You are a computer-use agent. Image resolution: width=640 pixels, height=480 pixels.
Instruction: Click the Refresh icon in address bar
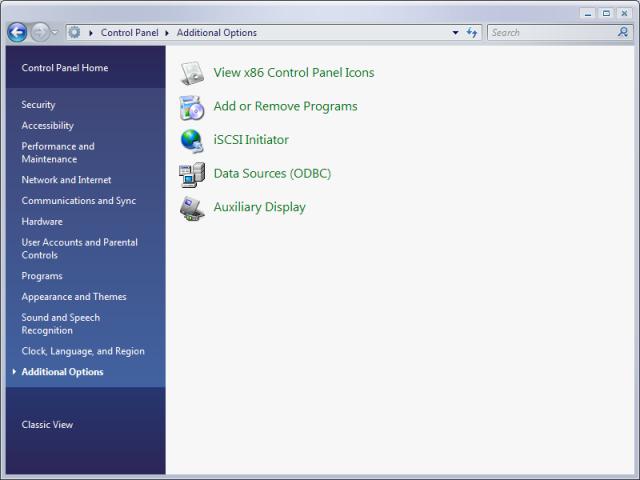coord(472,33)
